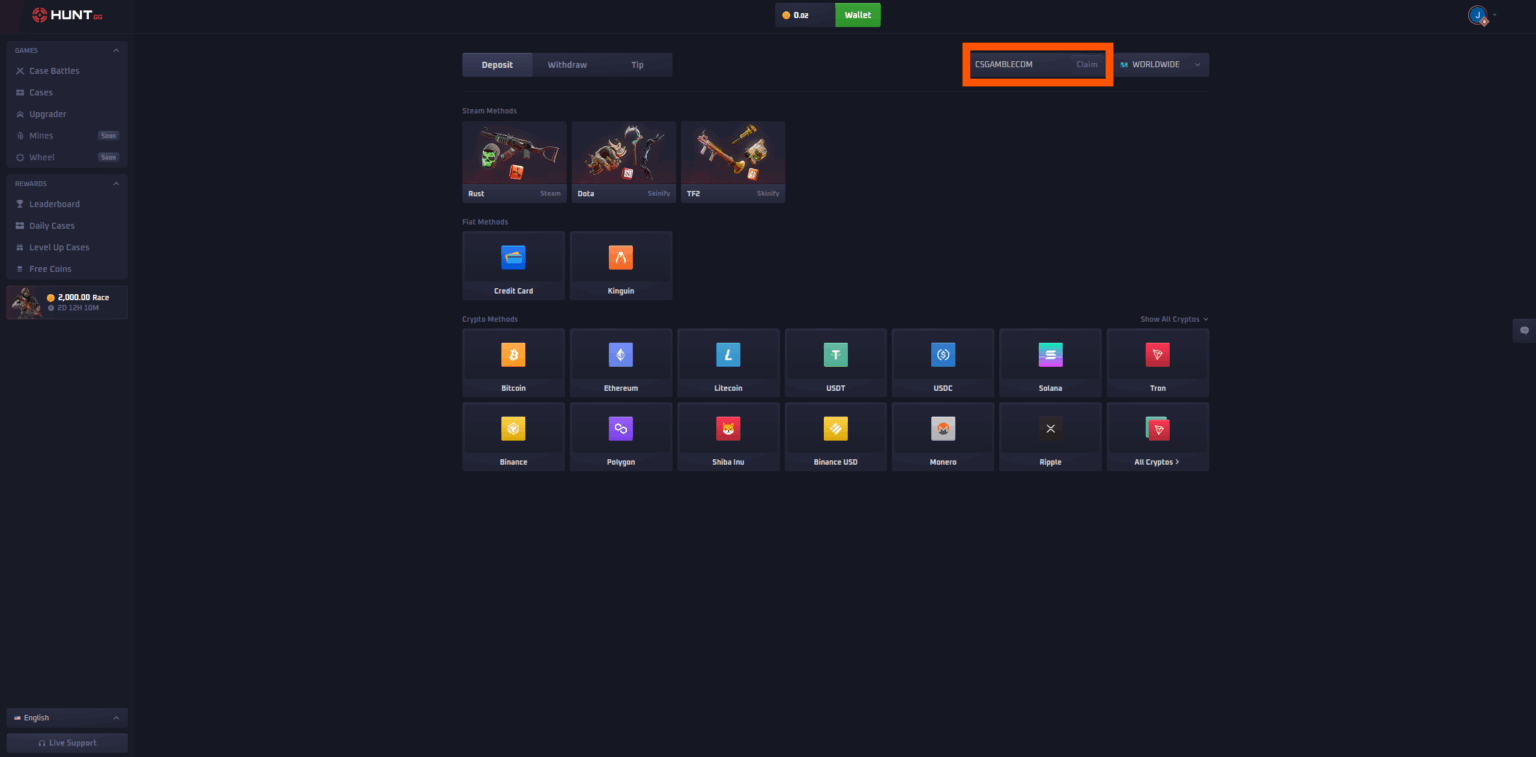Collapse the REWARDS sidebar section
This screenshot has width=1536, height=757.
click(x=115, y=183)
